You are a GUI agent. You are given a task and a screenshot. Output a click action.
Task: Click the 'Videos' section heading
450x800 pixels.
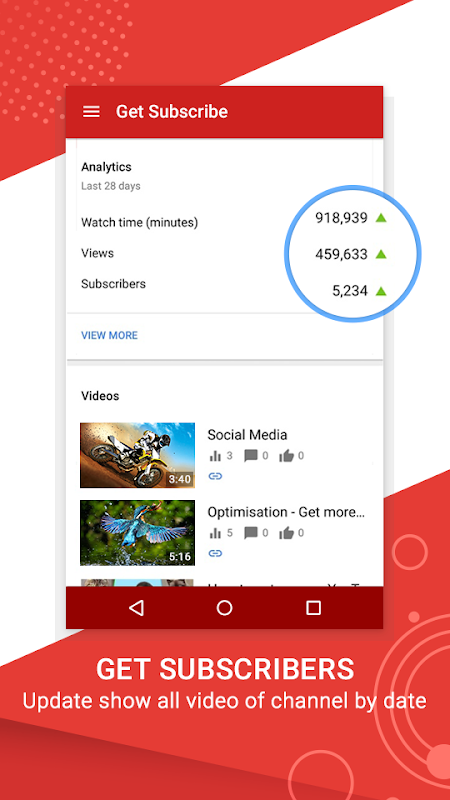coord(100,396)
